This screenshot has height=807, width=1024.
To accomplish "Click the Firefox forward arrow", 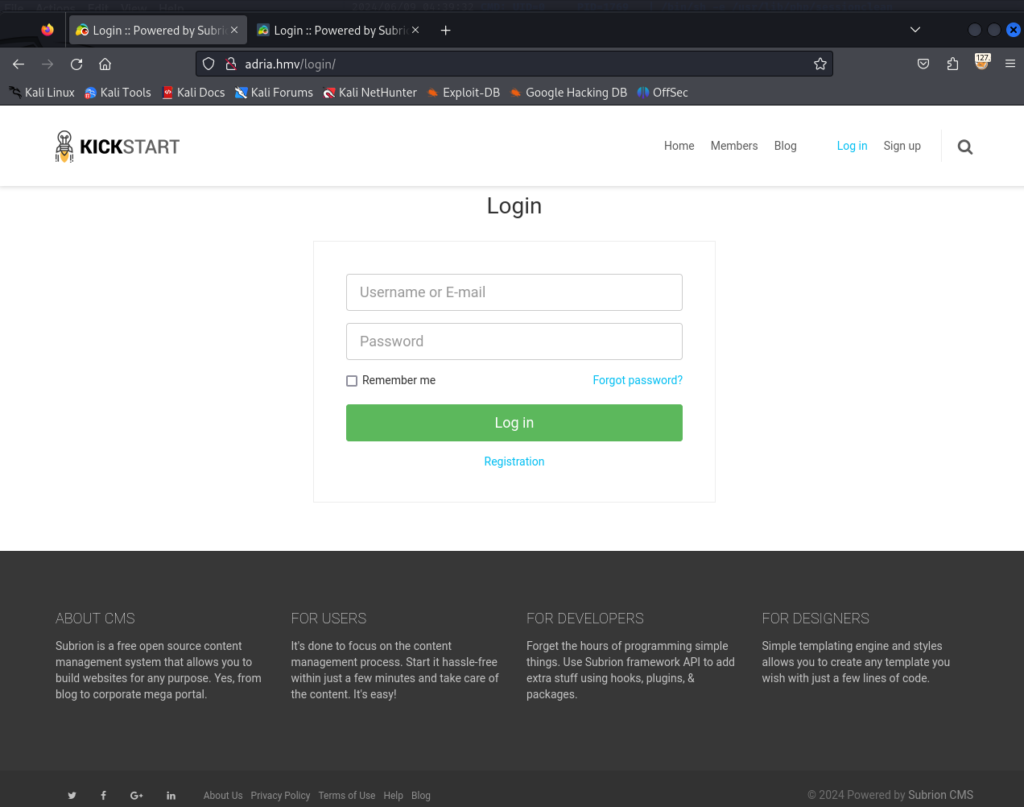I will click(x=47, y=64).
